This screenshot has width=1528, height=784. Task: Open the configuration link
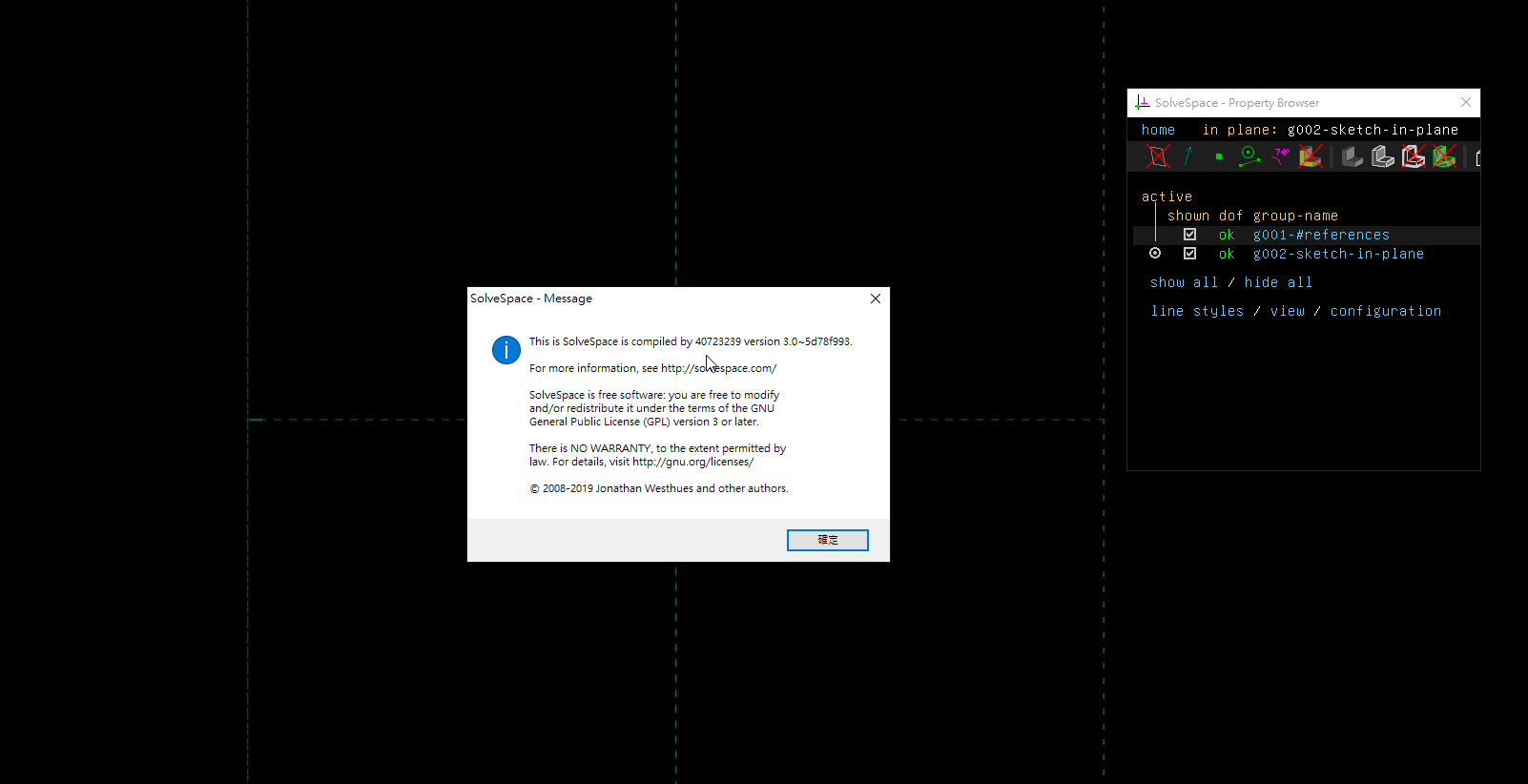(1385, 311)
